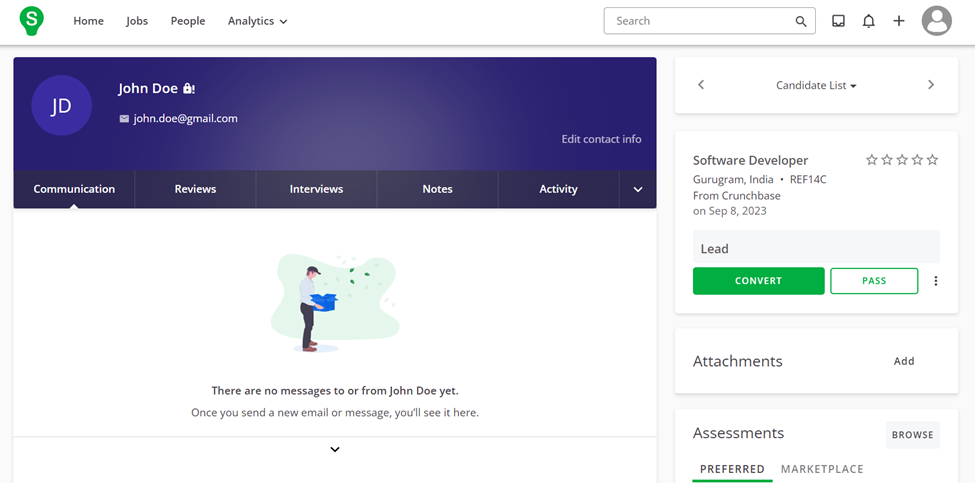Set rating to three stars

[902, 160]
